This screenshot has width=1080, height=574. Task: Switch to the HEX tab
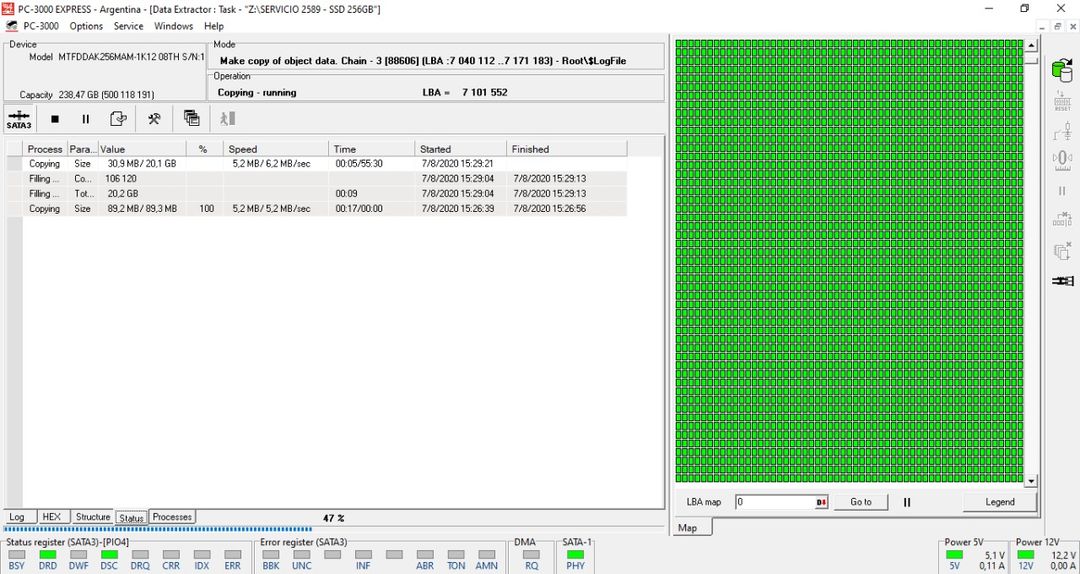pyautogui.click(x=51, y=517)
